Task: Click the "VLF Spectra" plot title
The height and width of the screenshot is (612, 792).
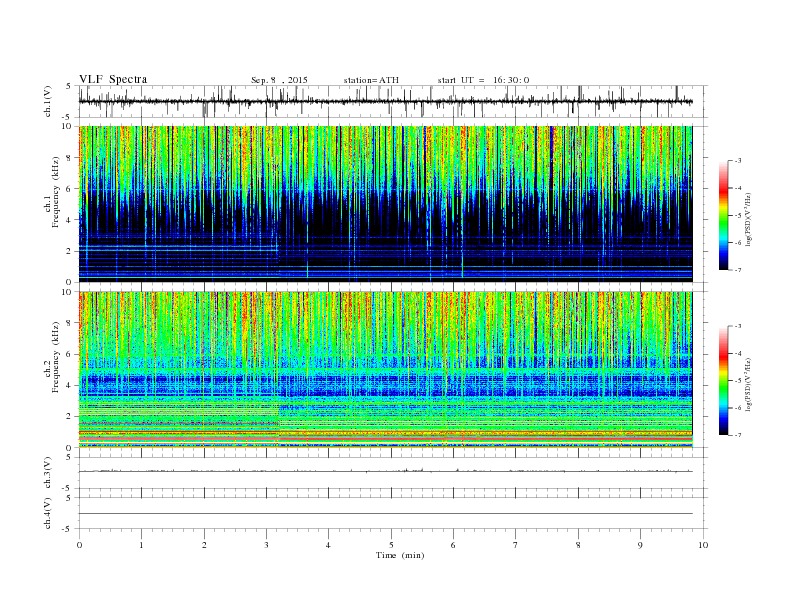Action: (113, 79)
